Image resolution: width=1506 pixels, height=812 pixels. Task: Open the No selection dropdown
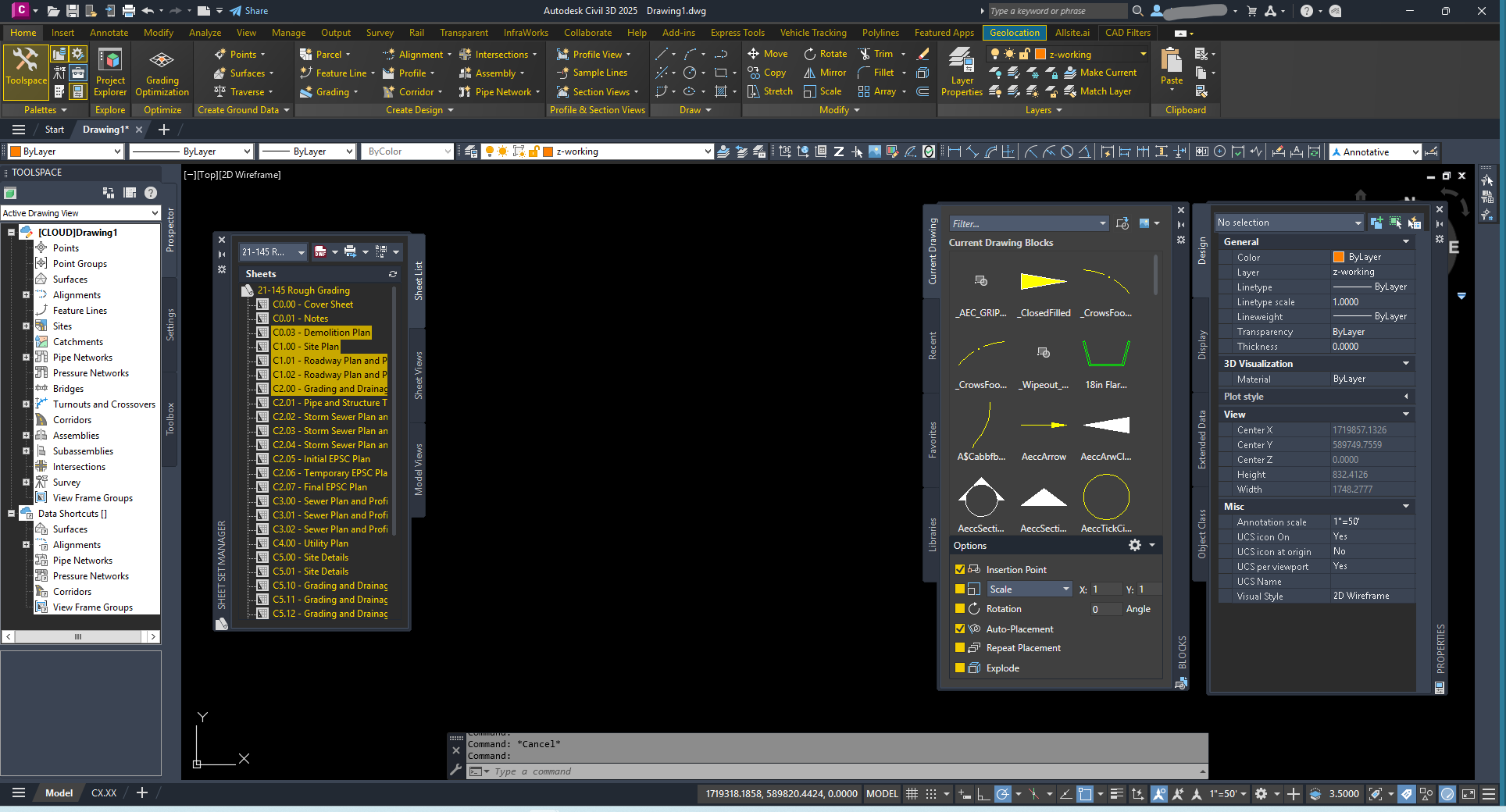pyautogui.click(x=1289, y=223)
